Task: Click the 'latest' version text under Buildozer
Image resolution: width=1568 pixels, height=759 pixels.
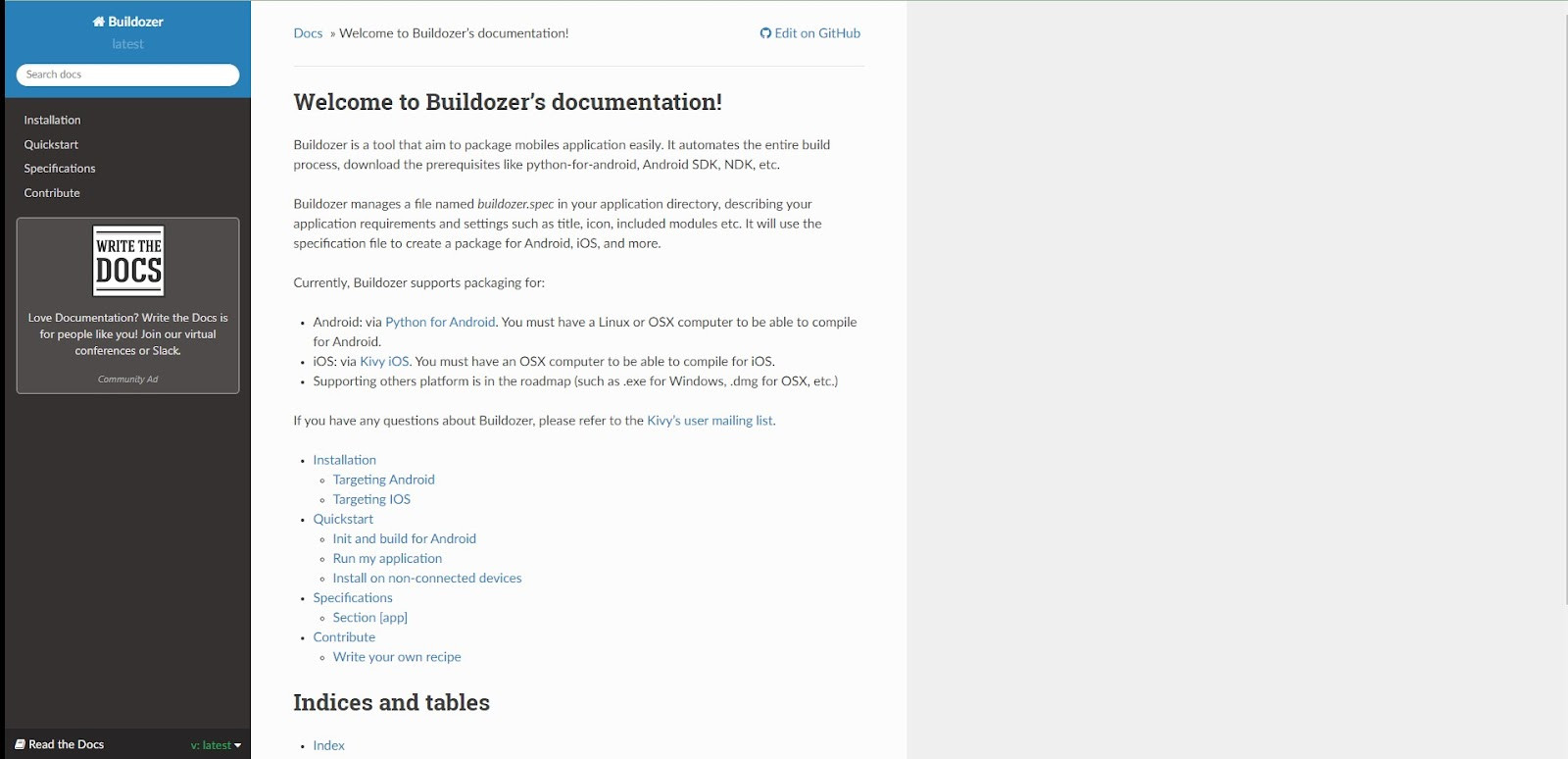Action: [127, 44]
